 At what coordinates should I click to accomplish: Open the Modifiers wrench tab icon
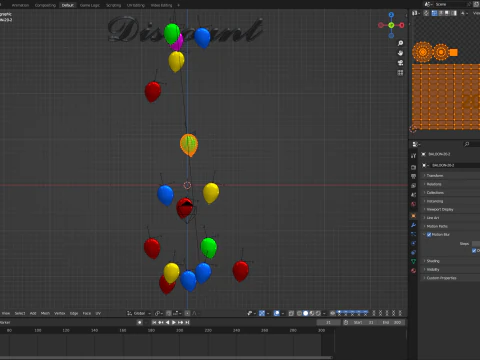point(414,225)
